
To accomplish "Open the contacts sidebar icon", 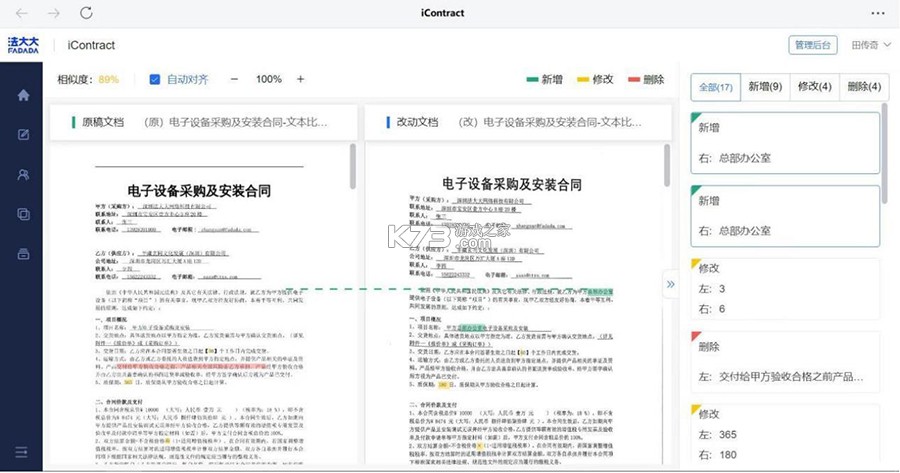I will click(23, 175).
